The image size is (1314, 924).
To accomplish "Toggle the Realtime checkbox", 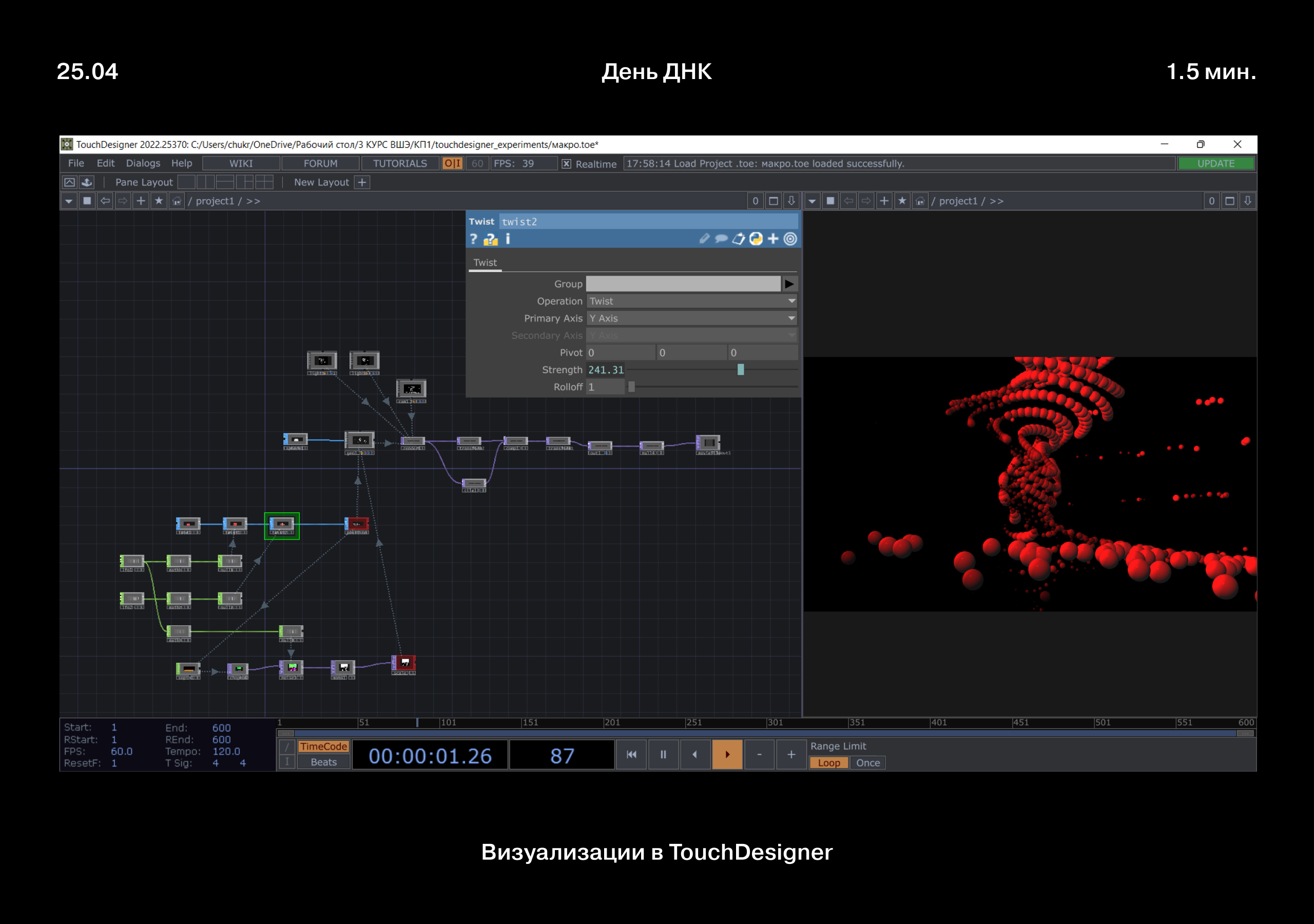I will pyautogui.click(x=566, y=164).
